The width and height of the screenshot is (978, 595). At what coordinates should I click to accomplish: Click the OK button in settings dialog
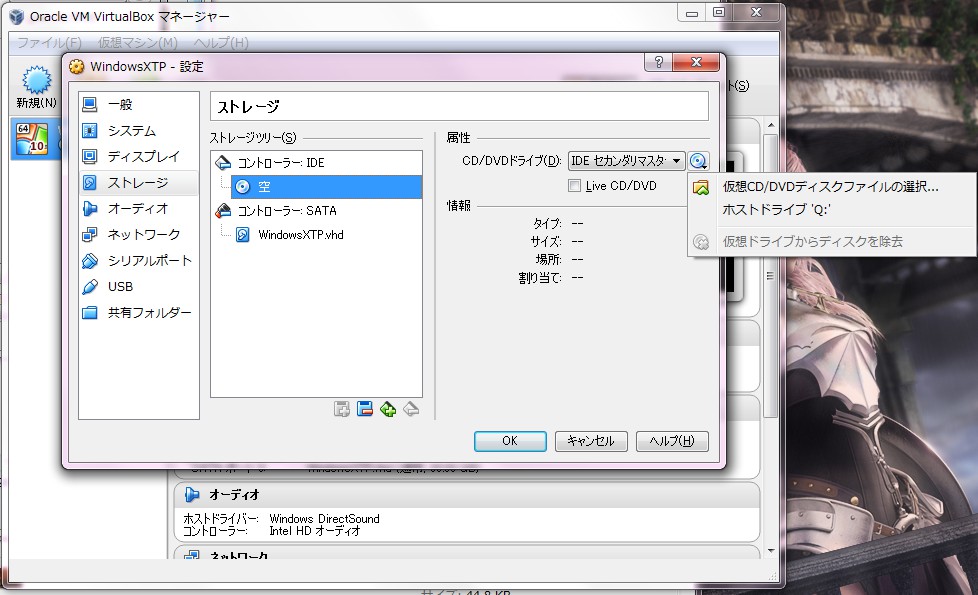tap(510, 441)
